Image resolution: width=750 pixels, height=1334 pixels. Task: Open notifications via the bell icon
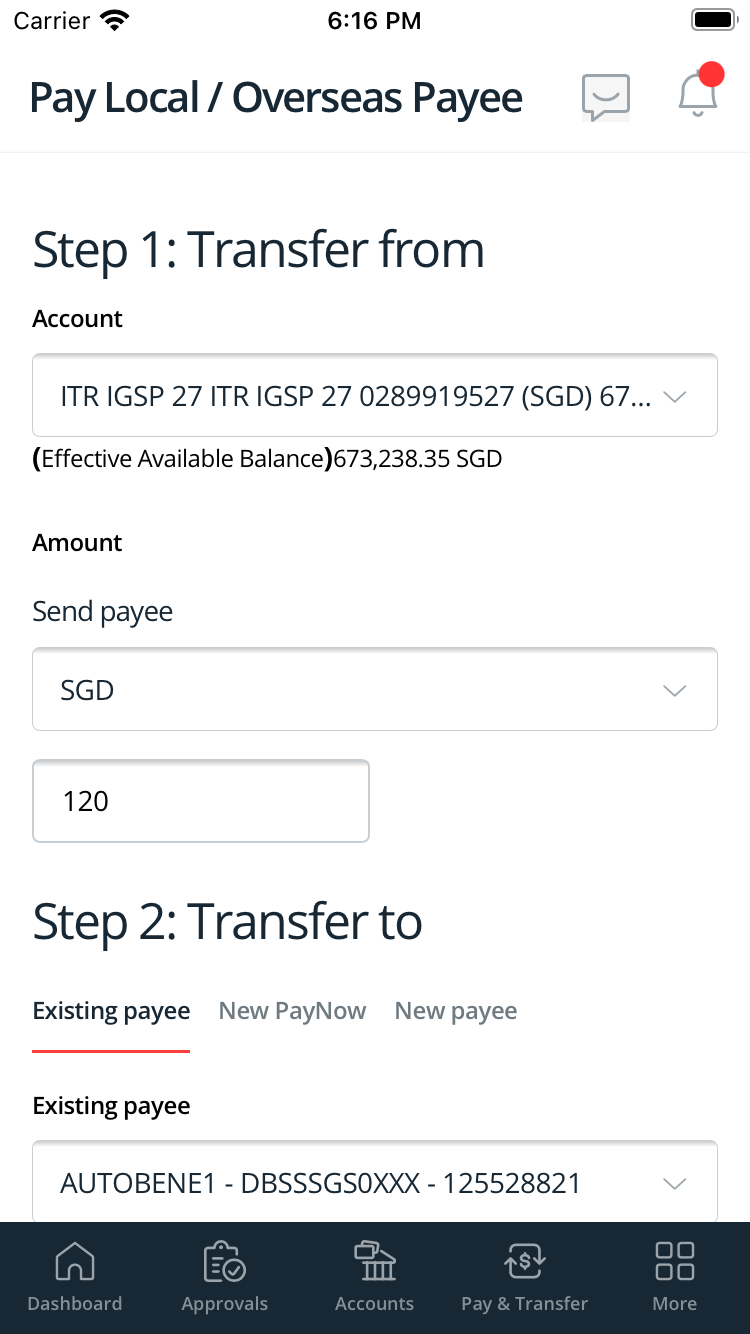click(x=697, y=97)
